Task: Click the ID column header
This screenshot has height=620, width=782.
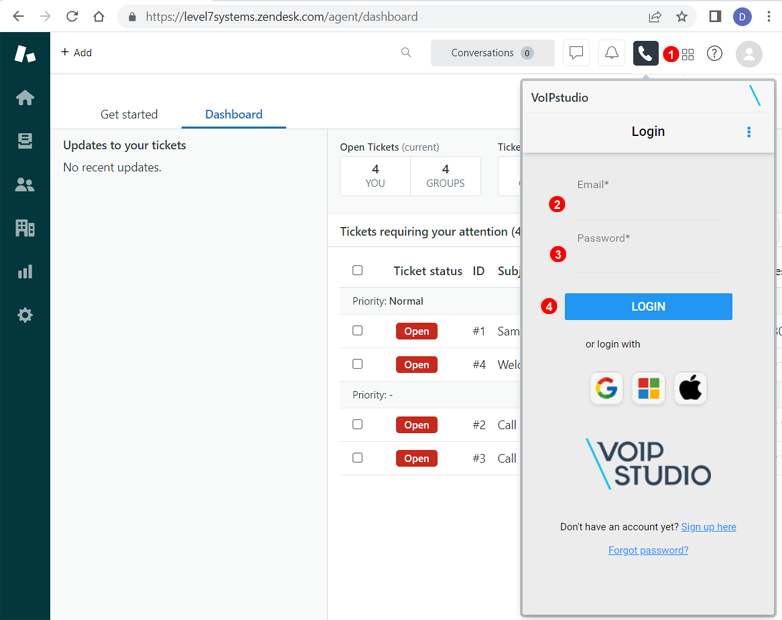Action: 479,271
